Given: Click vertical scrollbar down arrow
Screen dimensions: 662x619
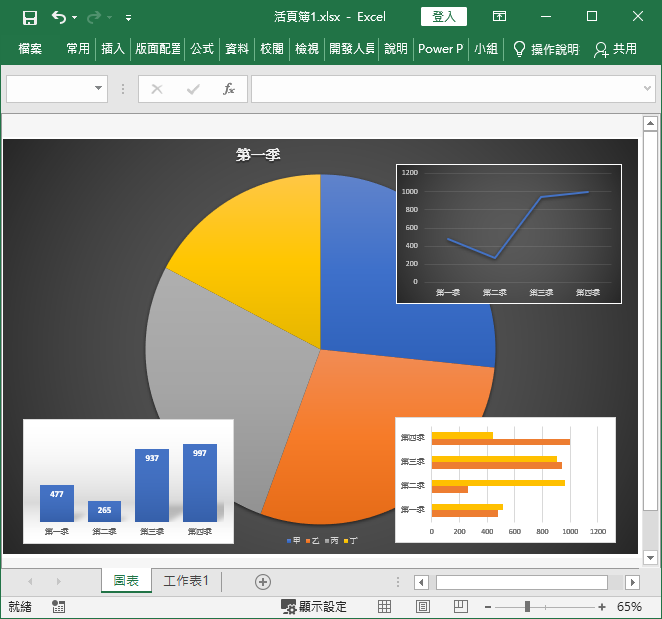Looking at the screenshot, I should [650, 557].
